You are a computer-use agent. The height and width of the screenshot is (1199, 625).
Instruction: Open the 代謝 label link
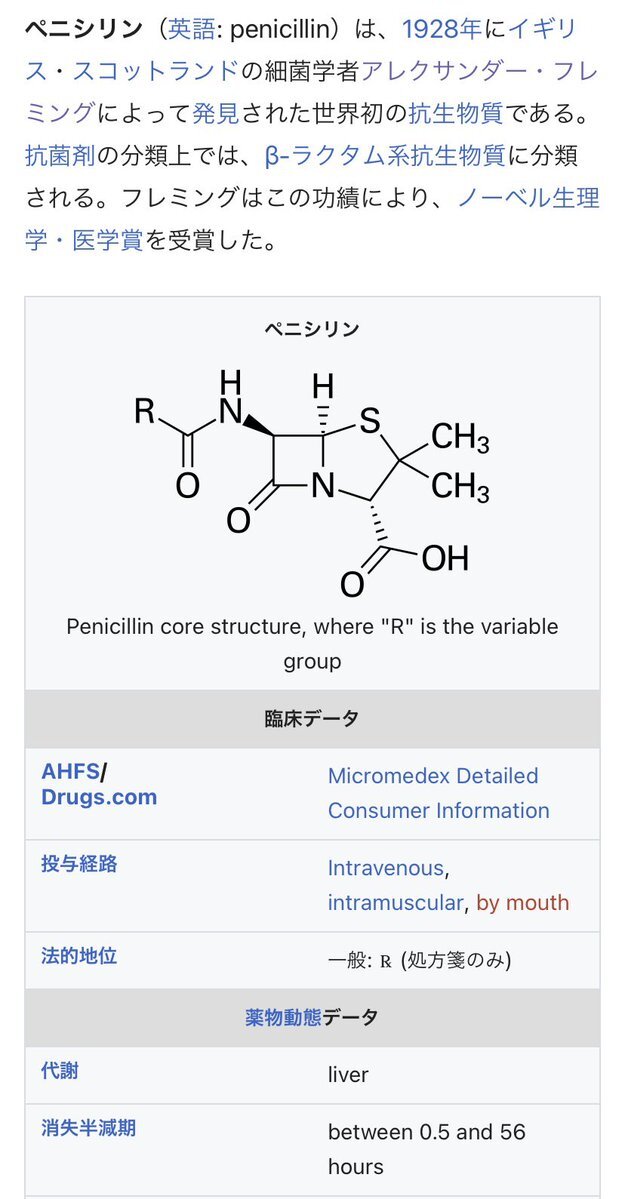(60, 1071)
